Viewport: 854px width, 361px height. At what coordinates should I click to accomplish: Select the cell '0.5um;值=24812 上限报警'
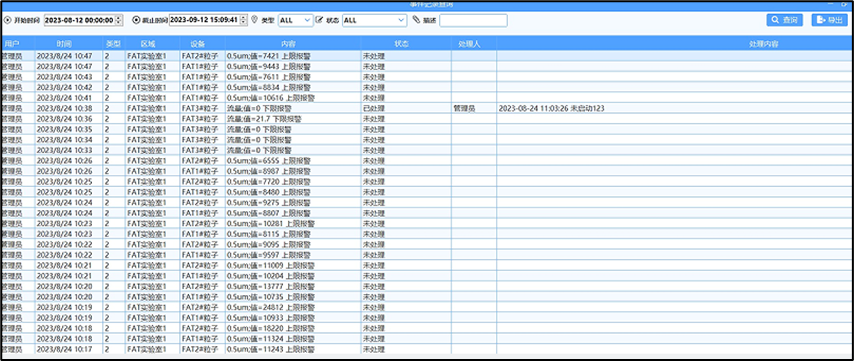293,308
